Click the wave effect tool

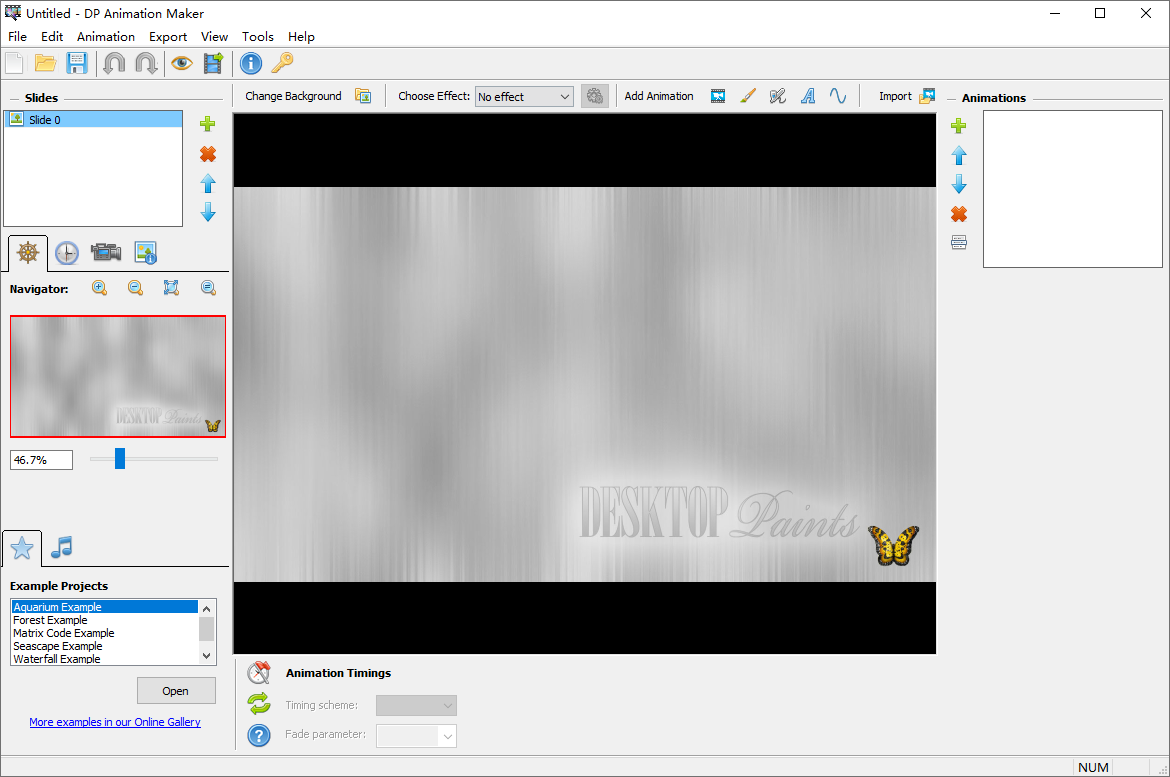pos(838,95)
